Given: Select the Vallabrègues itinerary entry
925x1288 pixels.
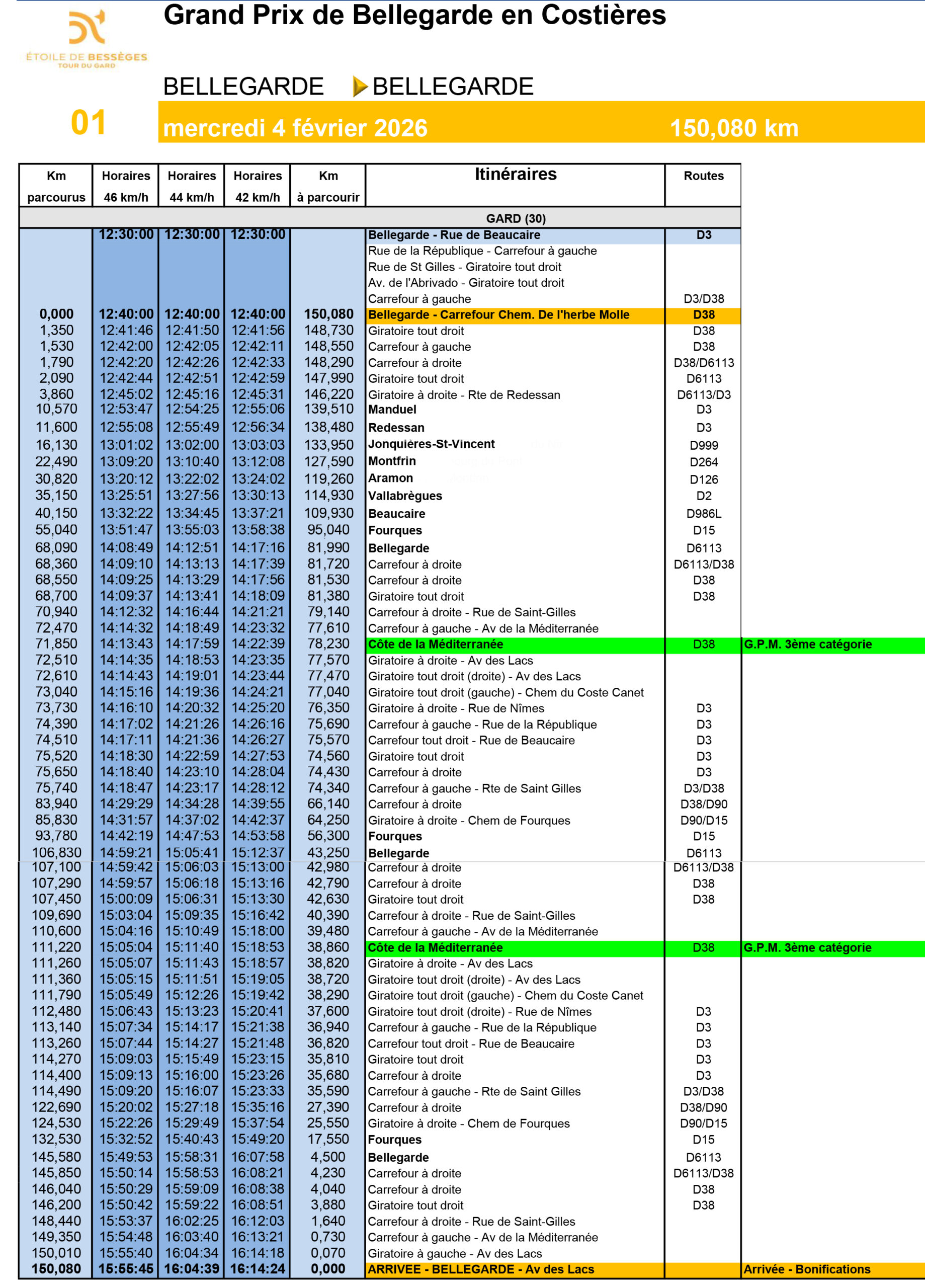Looking at the screenshot, I should 405,496.
